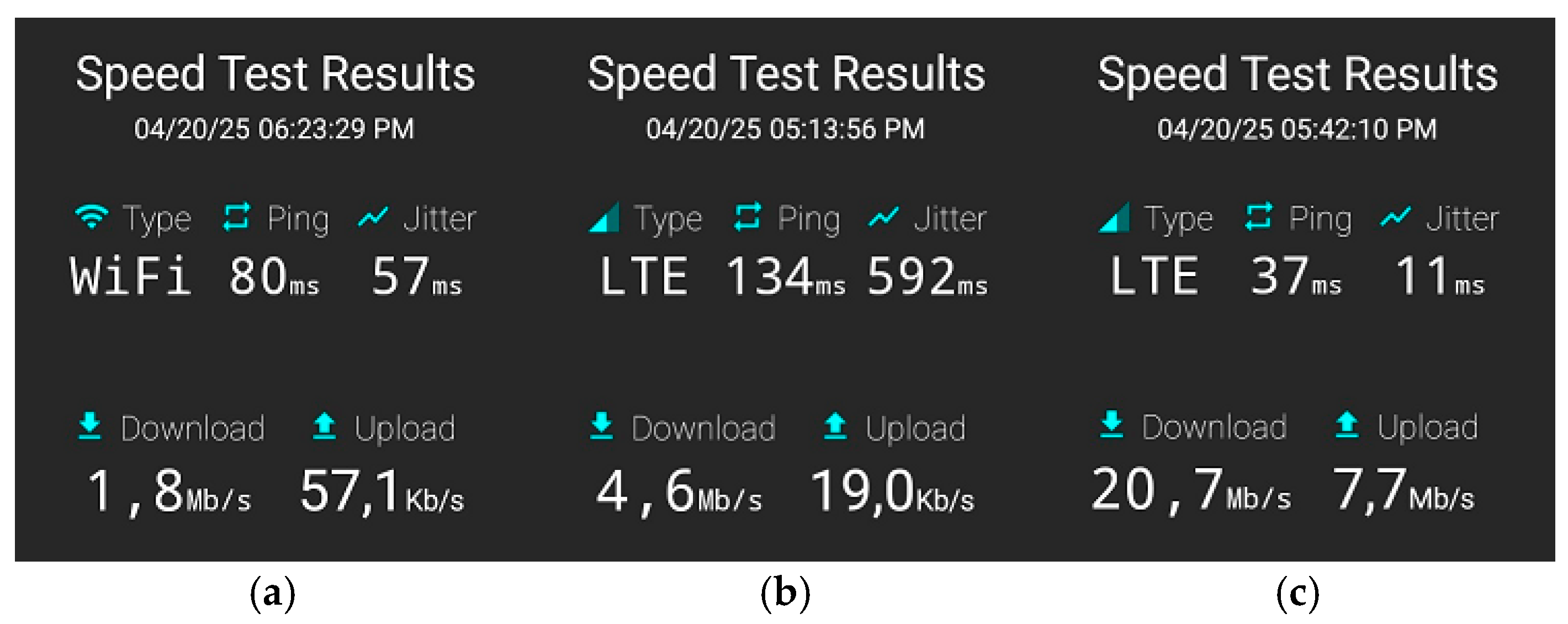
Task: Click the Download icon above 4,6 Mb/s
Action: click(x=601, y=426)
